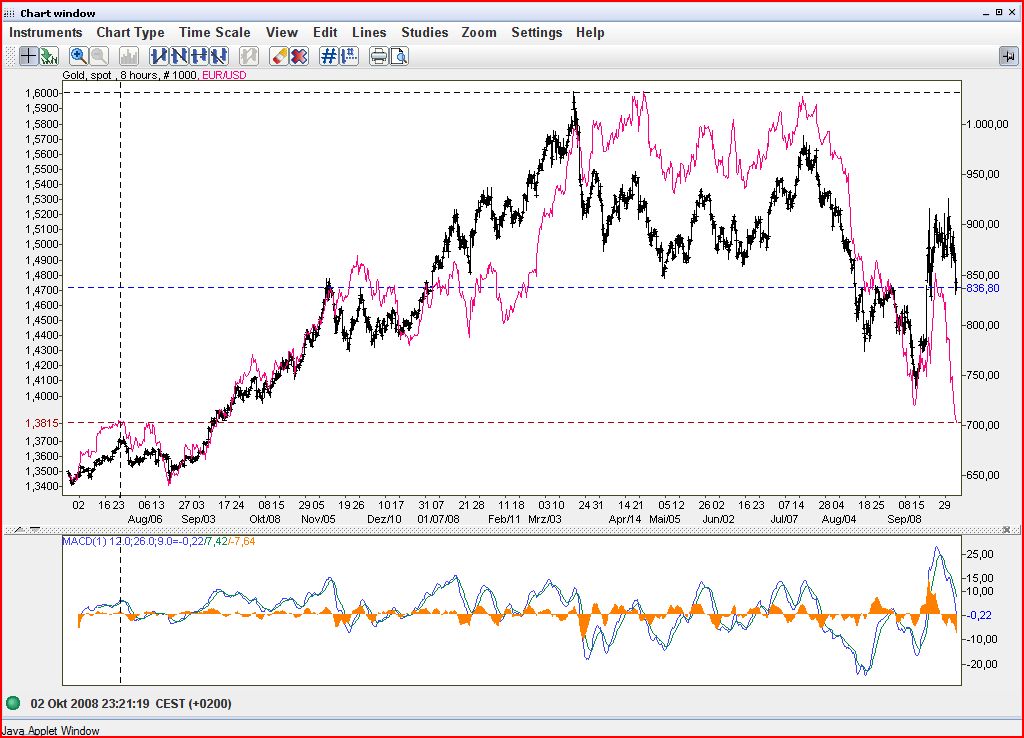Click the 1,6000 left axis label
1024x738 pixels.
[42, 93]
